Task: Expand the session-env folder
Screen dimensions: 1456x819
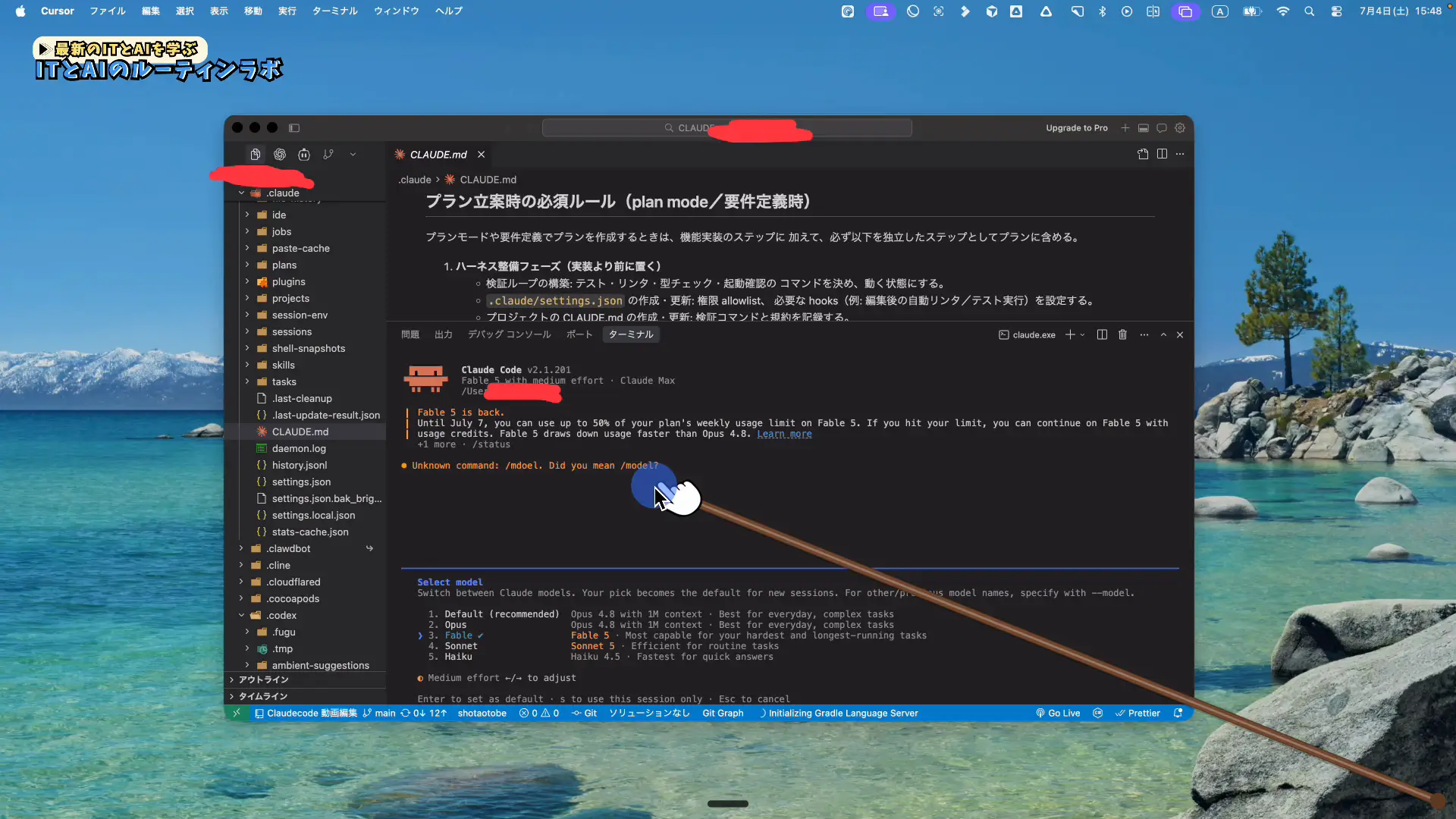Action: coord(247,315)
